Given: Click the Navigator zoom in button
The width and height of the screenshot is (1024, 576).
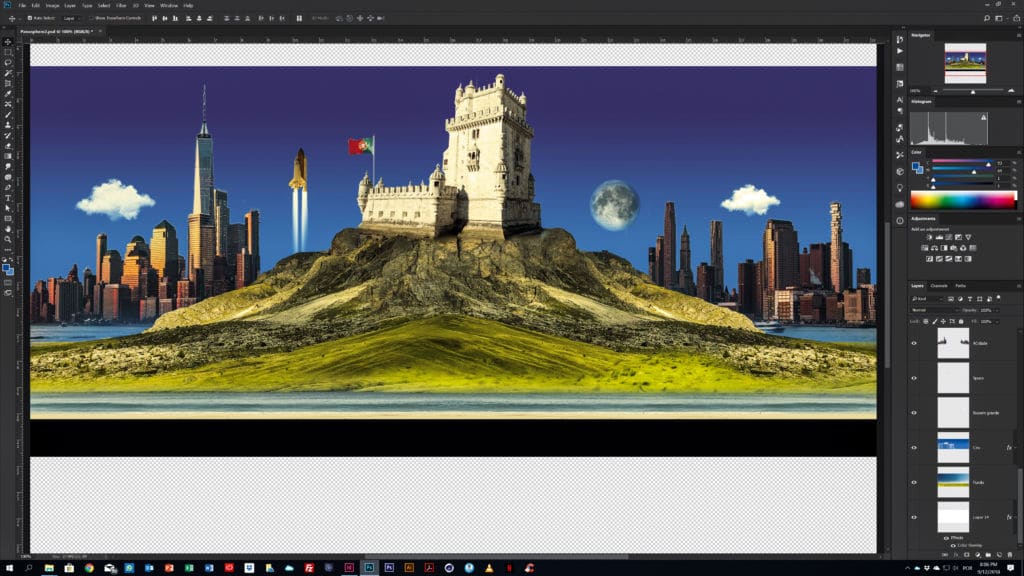Looking at the screenshot, I should (x=1012, y=91).
